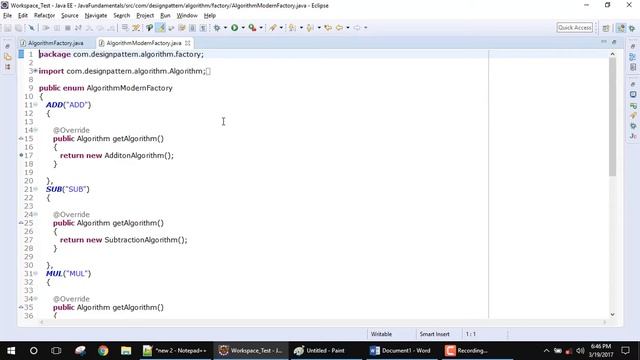Maximize the editor area
This screenshot has height=360, width=640.
pos(614,42)
